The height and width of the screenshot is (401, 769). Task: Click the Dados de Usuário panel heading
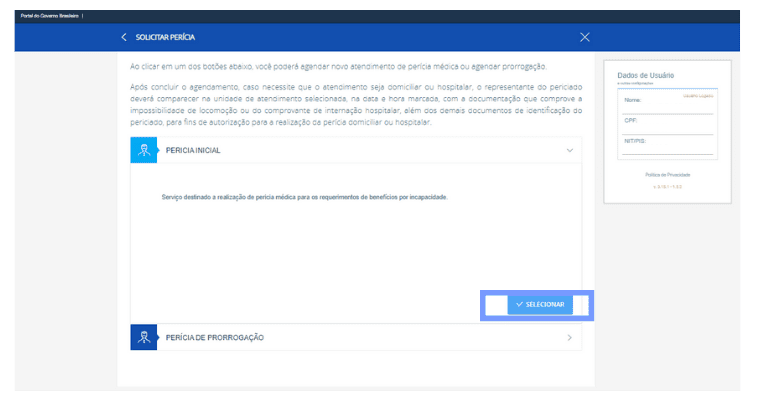[x=647, y=75]
